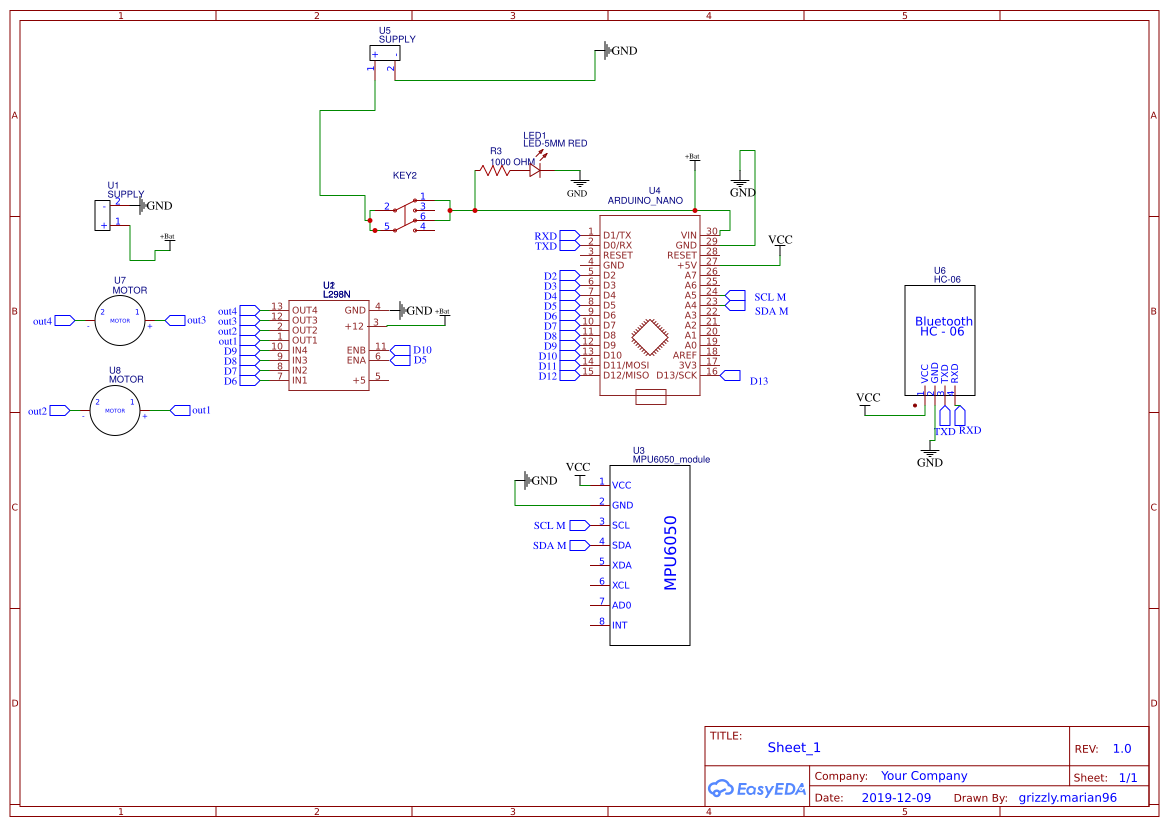Select the MPU6050 module symbol U3
Screen dimensions: 1169x827
point(650,555)
